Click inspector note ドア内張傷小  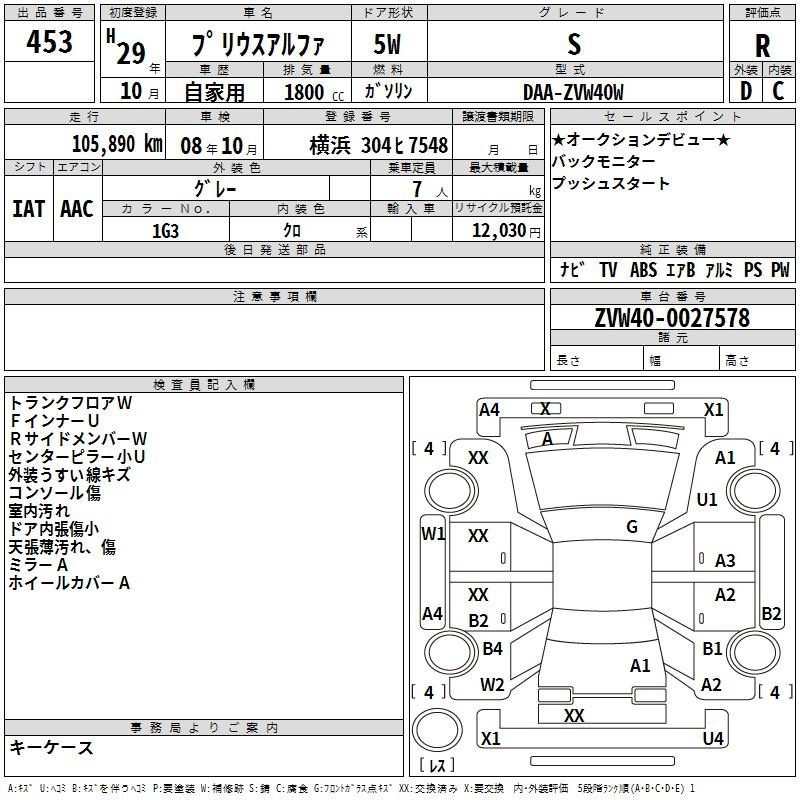54,529
